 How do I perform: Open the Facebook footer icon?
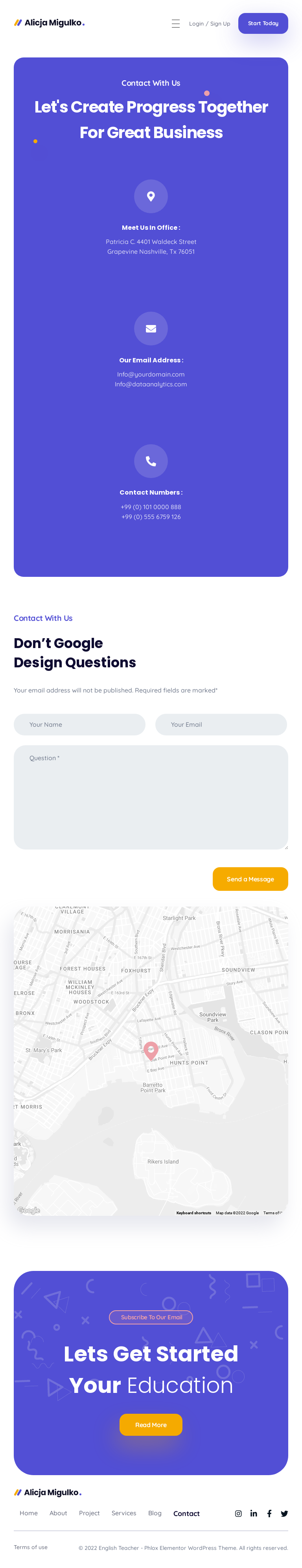point(269,1513)
